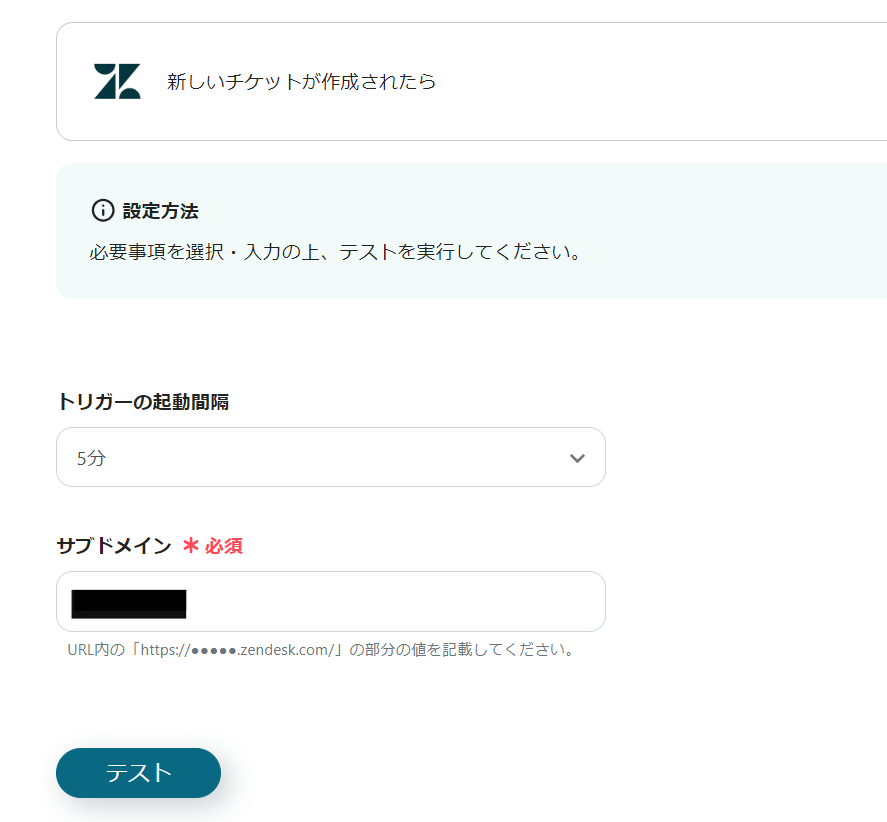Open the トリガーの起動間隔 dropdown

pos(330,458)
